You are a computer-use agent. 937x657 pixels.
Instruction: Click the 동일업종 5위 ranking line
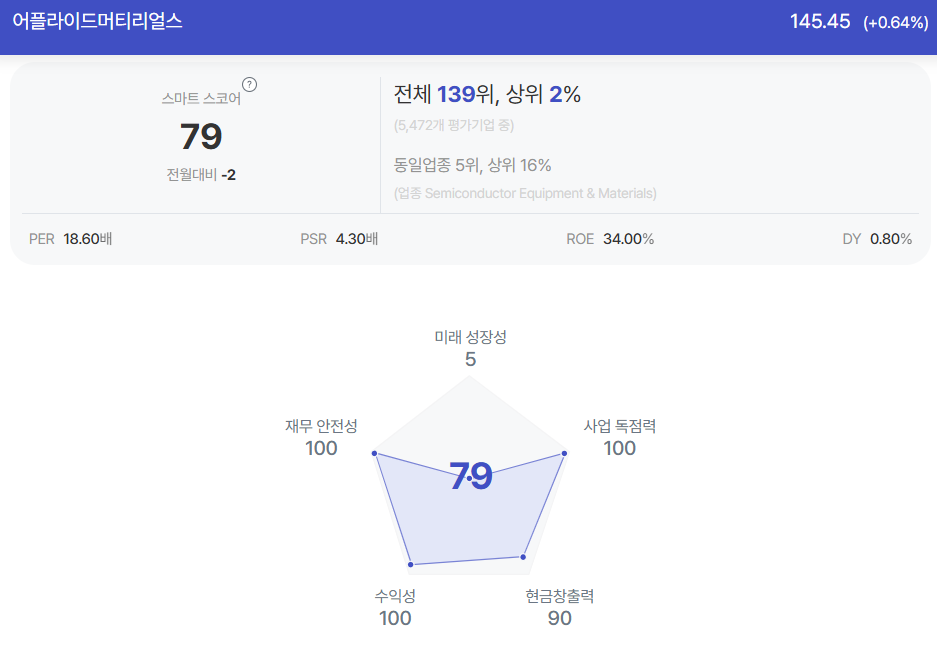pos(472,165)
